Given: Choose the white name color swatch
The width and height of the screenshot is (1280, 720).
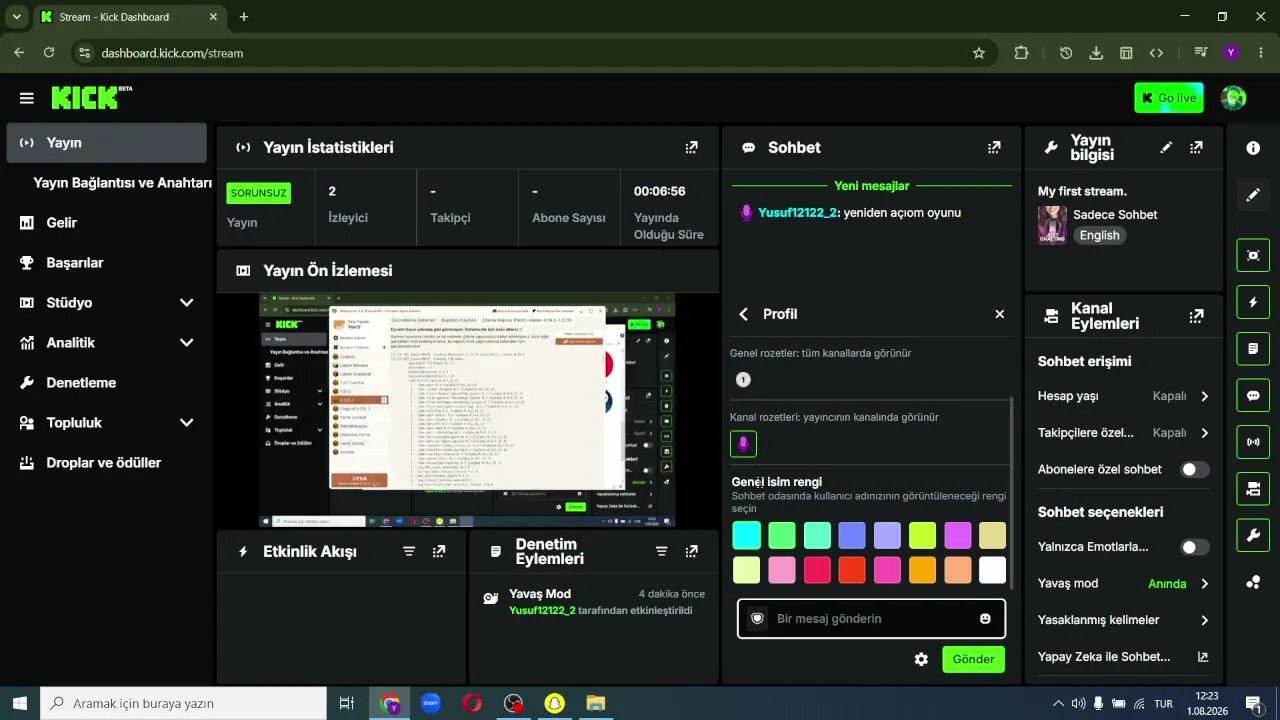Looking at the screenshot, I should pyautogui.click(x=992, y=570).
